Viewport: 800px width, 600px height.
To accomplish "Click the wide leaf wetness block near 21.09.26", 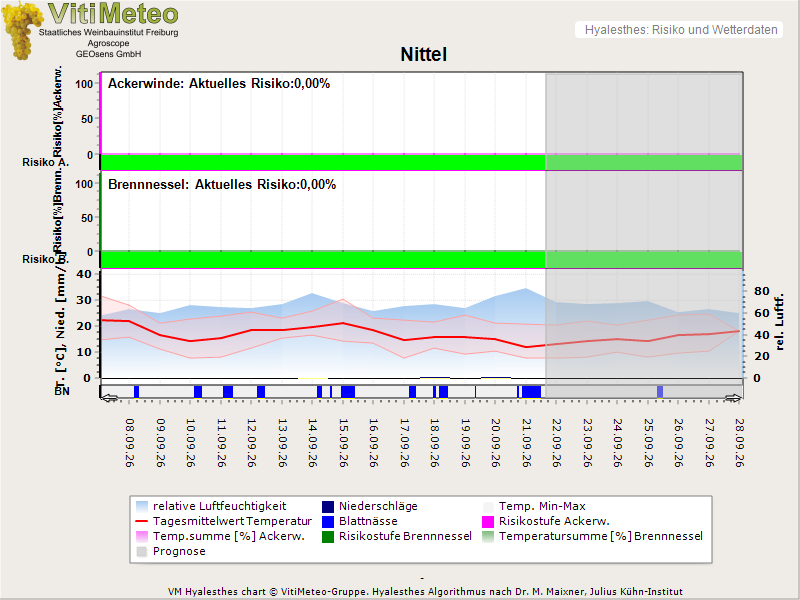I will coord(531,392).
